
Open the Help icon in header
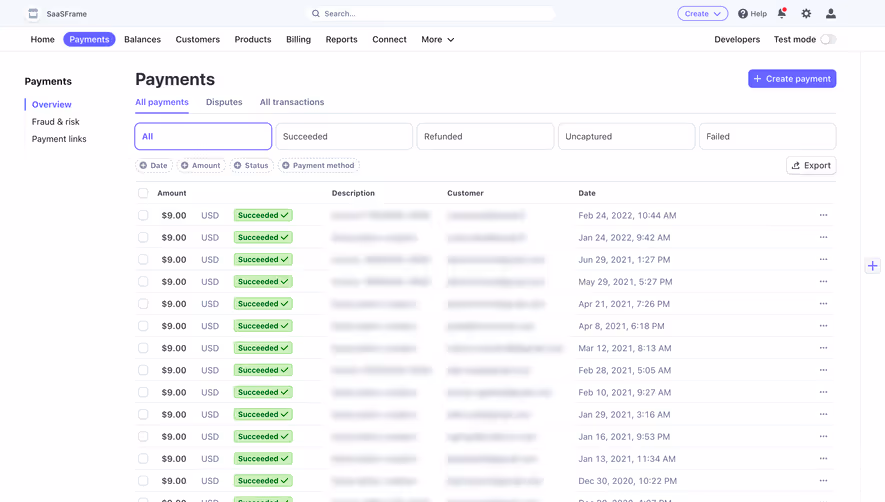[x=743, y=14]
